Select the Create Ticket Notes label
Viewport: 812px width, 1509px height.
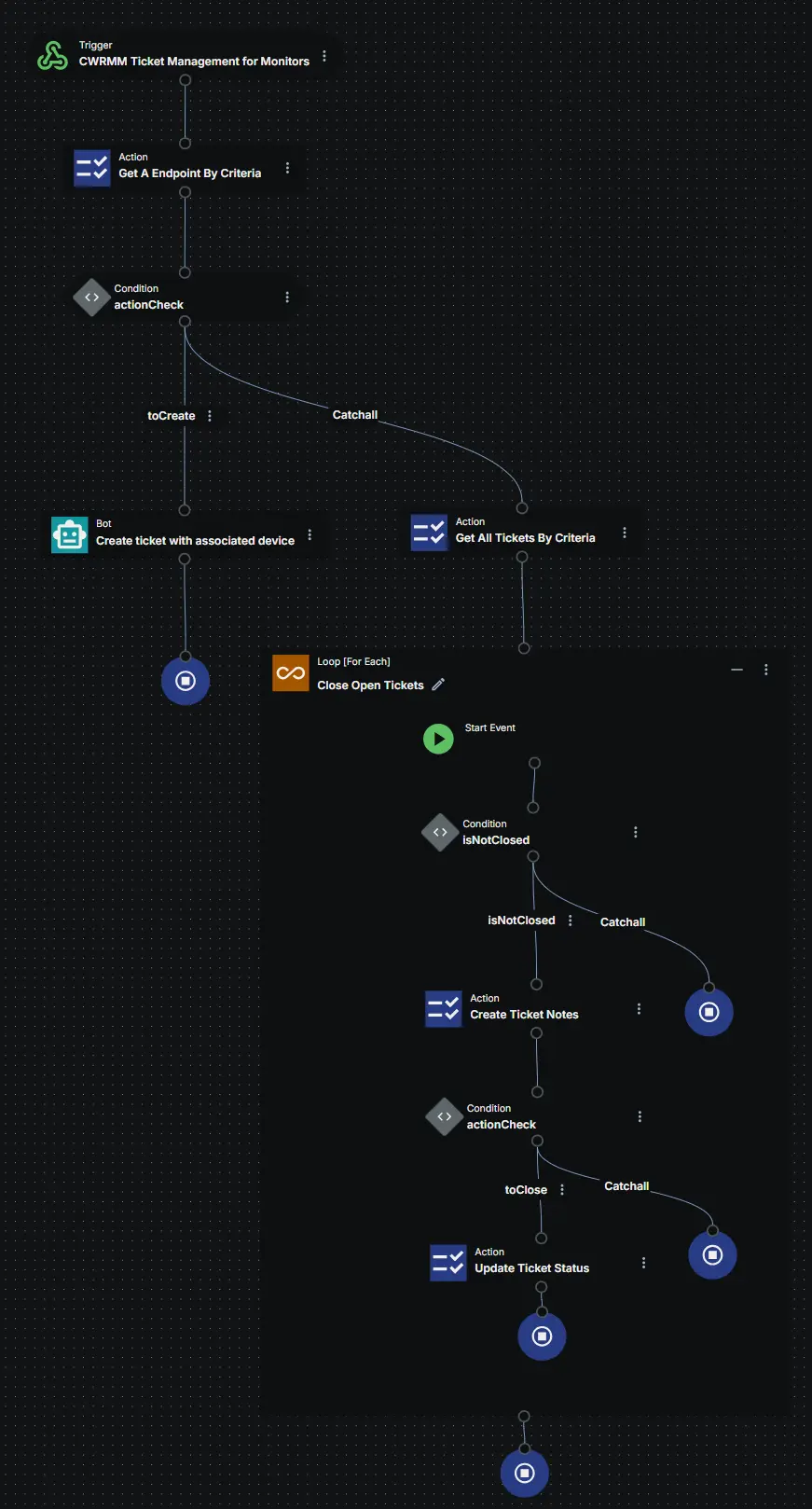[524, 1015]
